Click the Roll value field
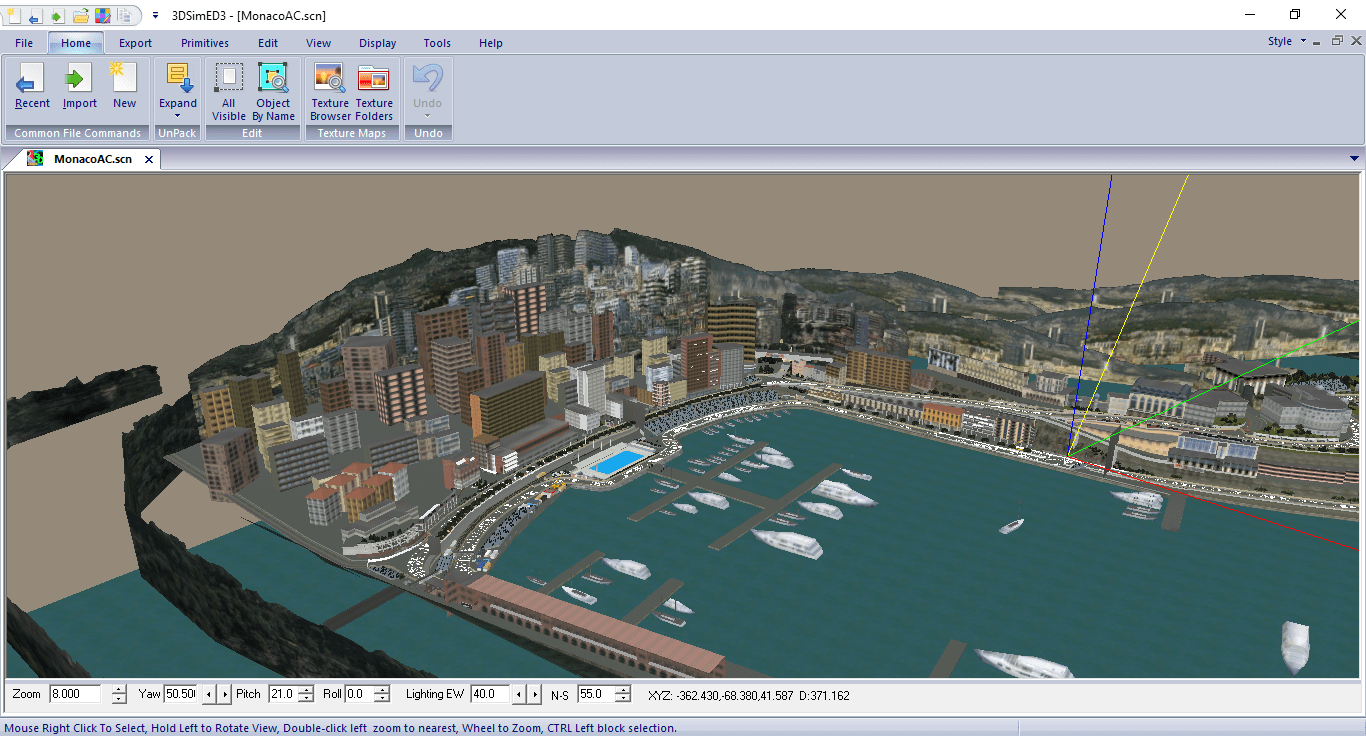The height and width of the screenshot is (736, 1366). pyautogui.click(x=357, y=694)
